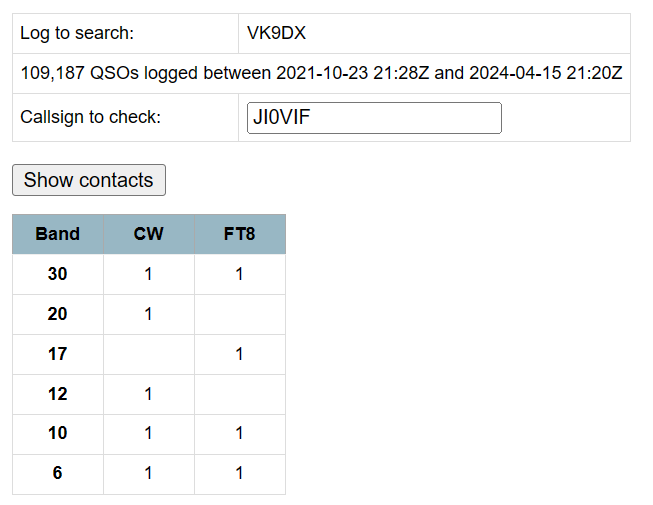Click the CW column header
Screen dimensions: 653x505
point(148,234)
